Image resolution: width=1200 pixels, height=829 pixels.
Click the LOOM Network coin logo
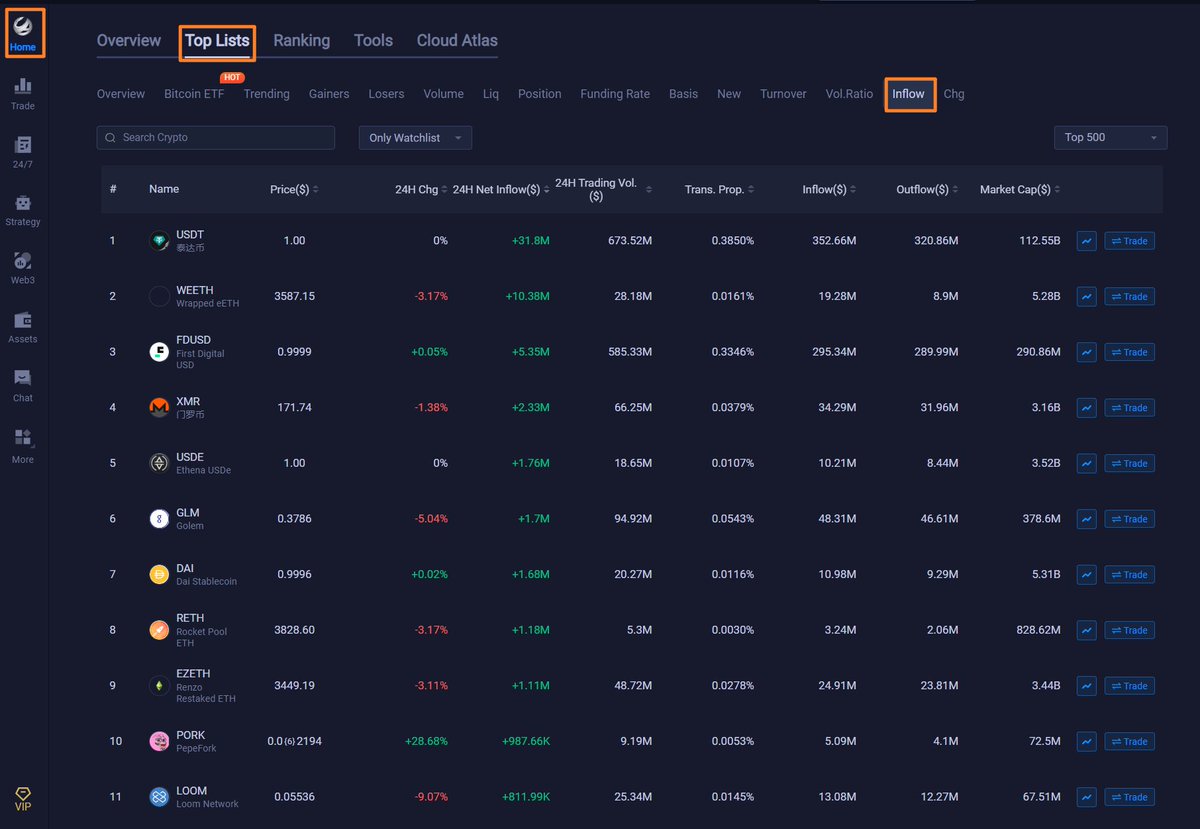point(159,797)
